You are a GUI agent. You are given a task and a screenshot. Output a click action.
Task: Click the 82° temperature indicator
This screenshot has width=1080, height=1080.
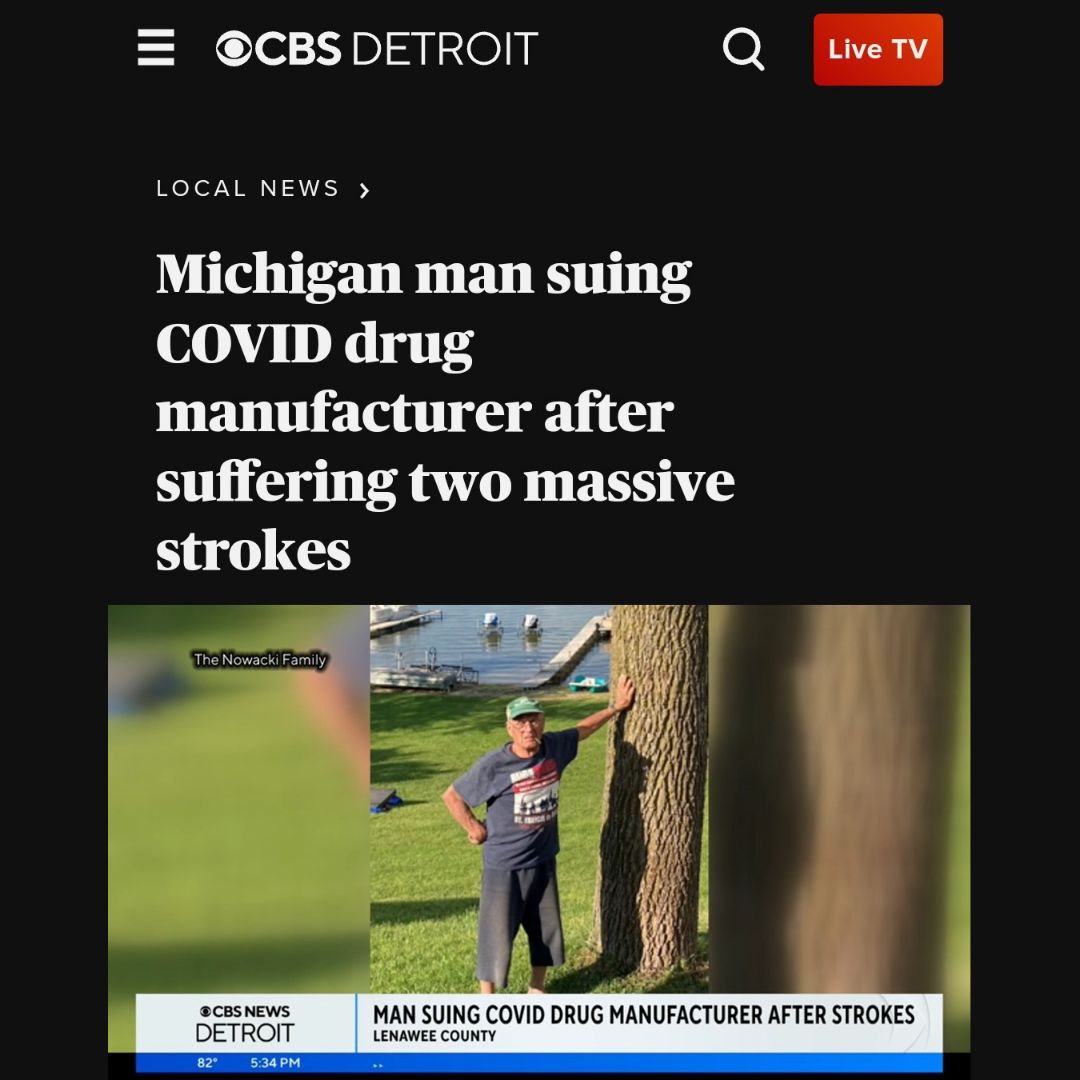tap(207, 1063)
